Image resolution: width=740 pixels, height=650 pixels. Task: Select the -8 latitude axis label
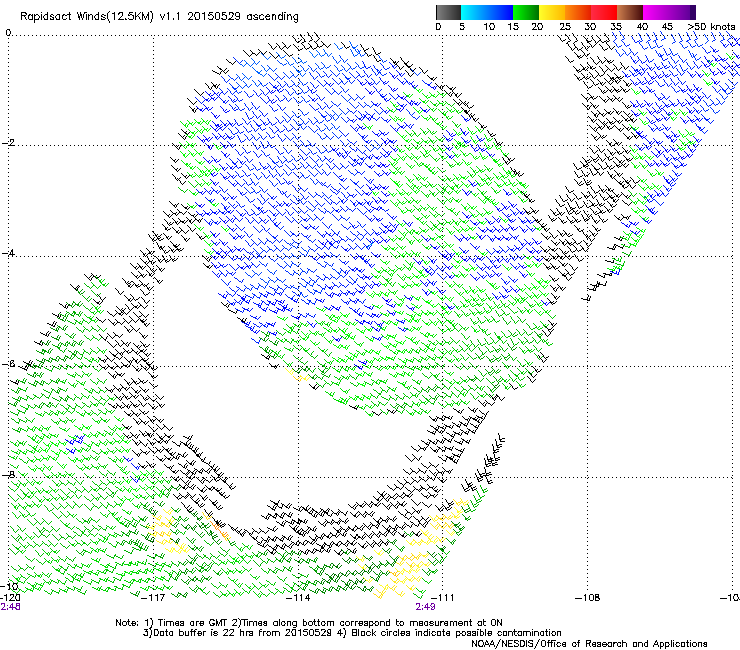[8, 474]
